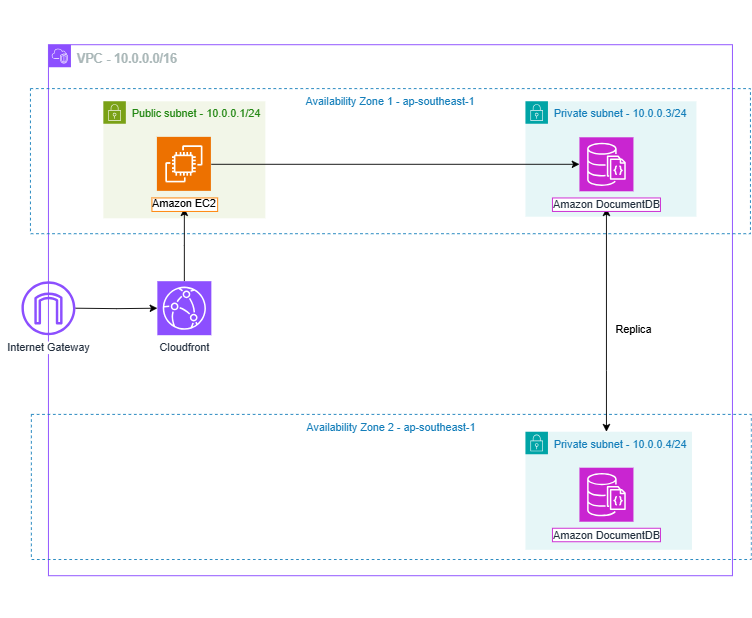Viewport: 752px width, 618px height.
Task: Select the VPC cloud icon
Action: pos(60,56)
